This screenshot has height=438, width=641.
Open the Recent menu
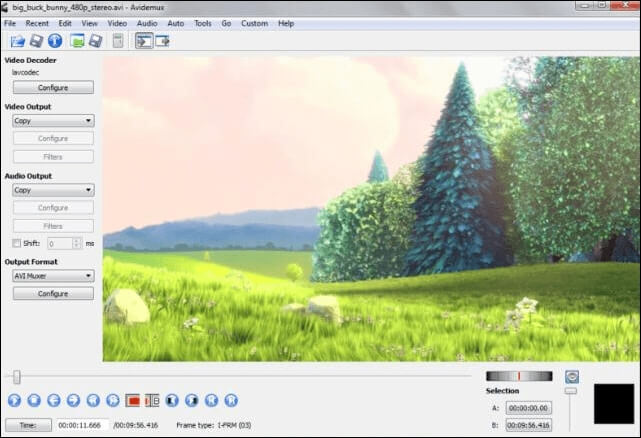[37, 23]
